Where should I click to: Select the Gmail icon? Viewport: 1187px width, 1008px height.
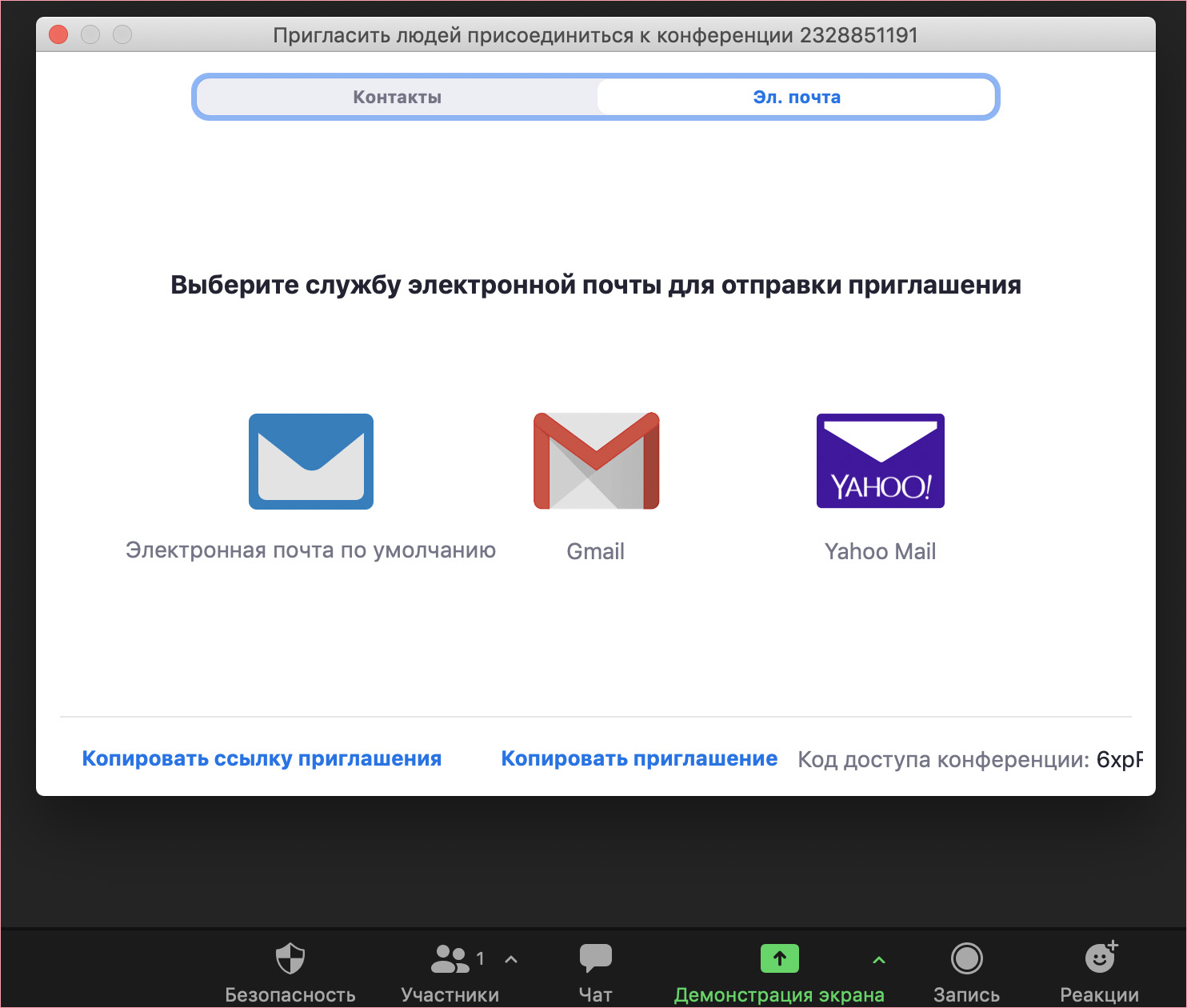click(596, 461)
